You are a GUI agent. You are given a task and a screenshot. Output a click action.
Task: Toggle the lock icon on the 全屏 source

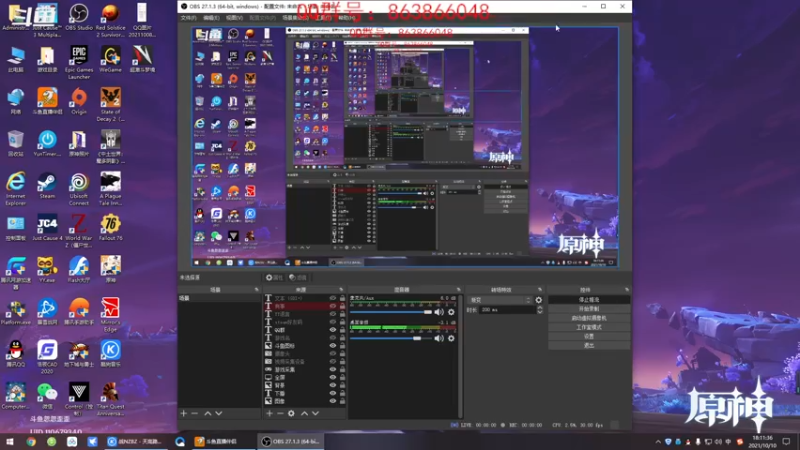342,378
